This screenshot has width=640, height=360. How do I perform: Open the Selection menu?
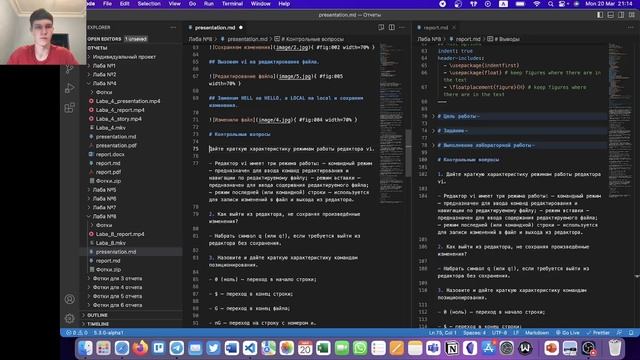pos(149,4)
